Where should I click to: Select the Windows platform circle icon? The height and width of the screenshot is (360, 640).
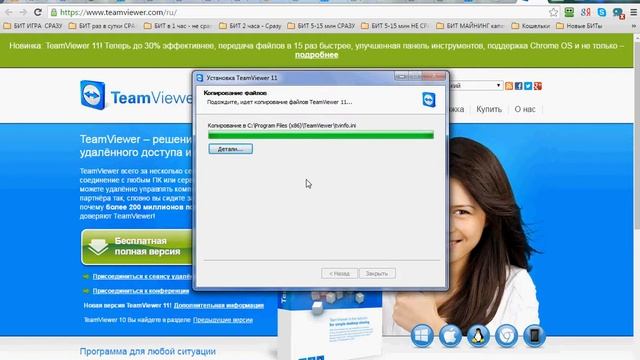(x=422, y=336)
